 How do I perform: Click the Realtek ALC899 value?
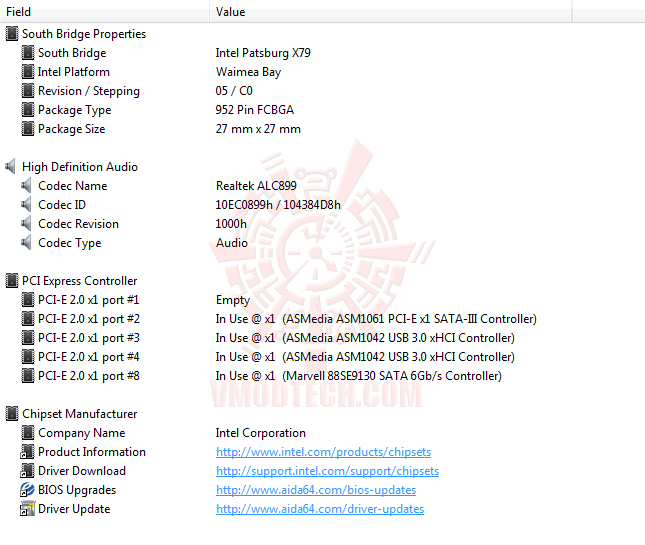pos(256,186)
